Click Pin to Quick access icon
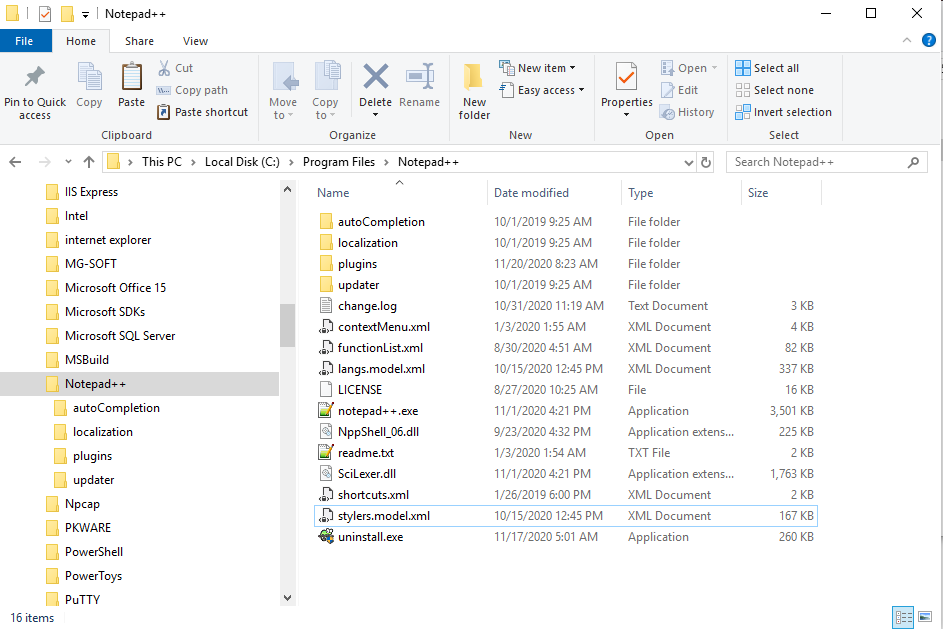 pyautogui.click(x=34, y=77)
